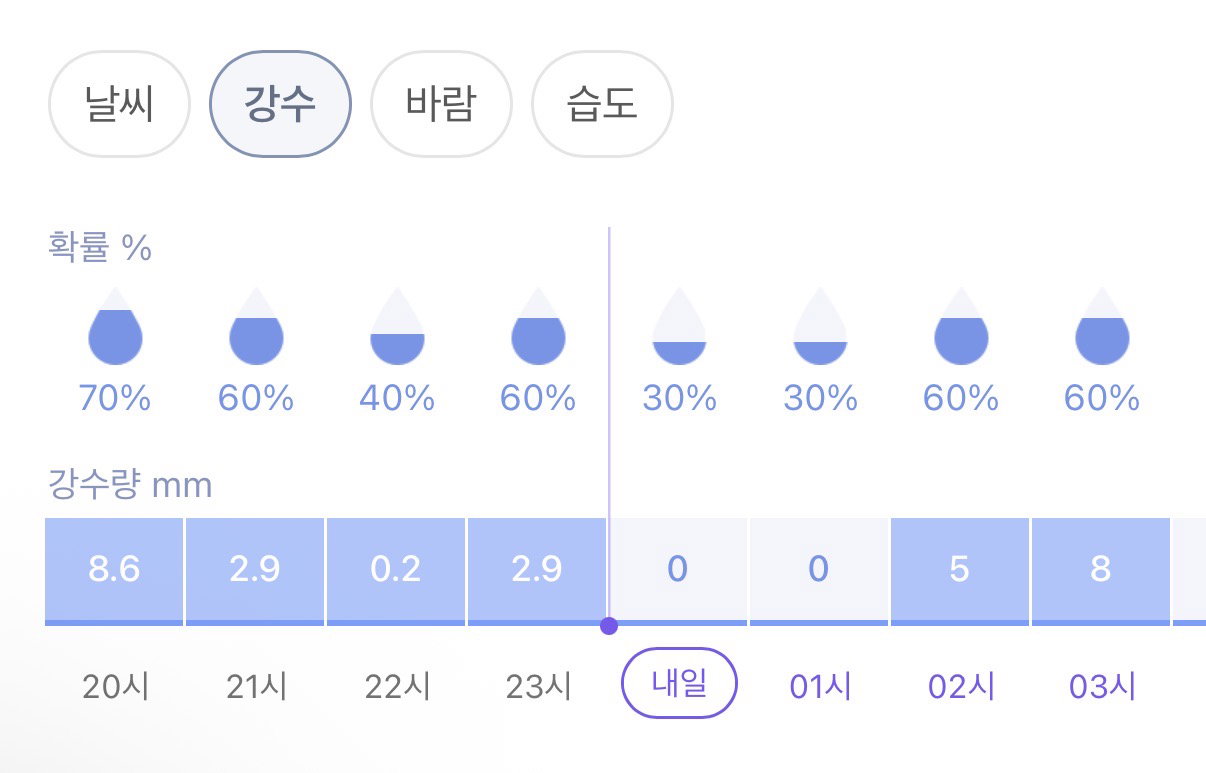This screenshot has width=1206, height=773.
Task: Tap the raindrop icon above 02시
Action: 961,326
